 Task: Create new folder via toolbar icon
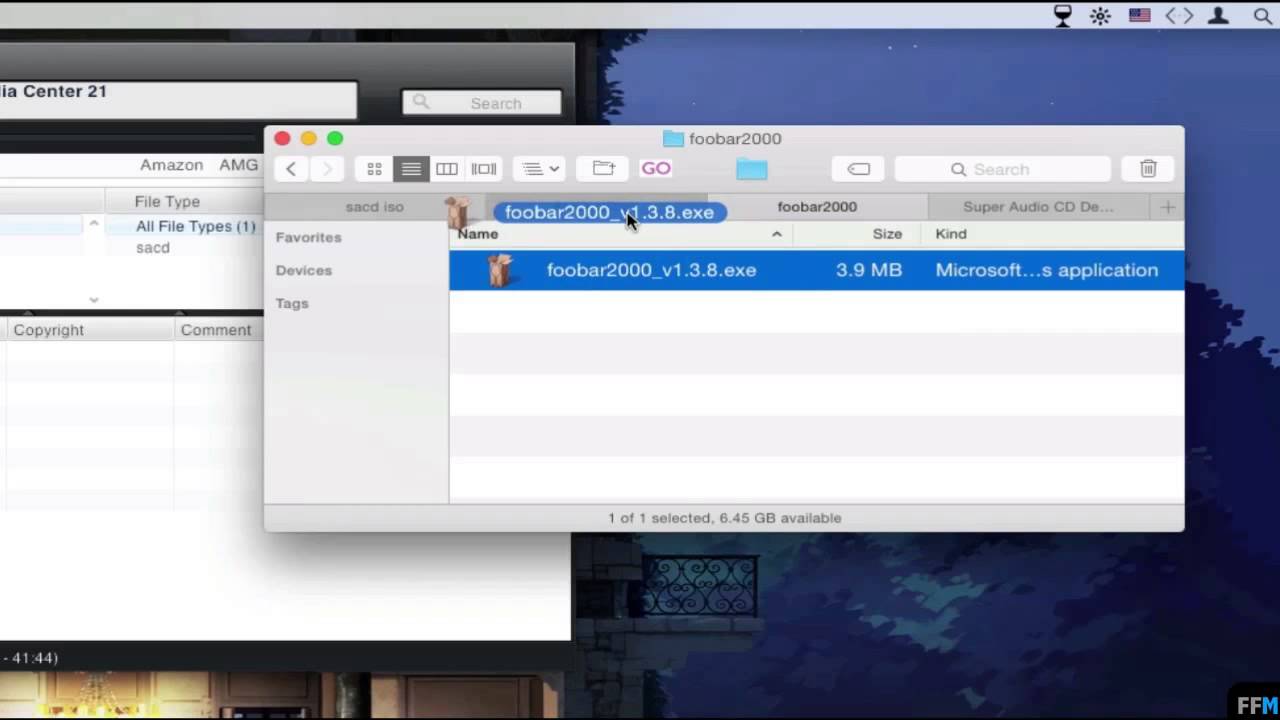(x=603, y=169)
